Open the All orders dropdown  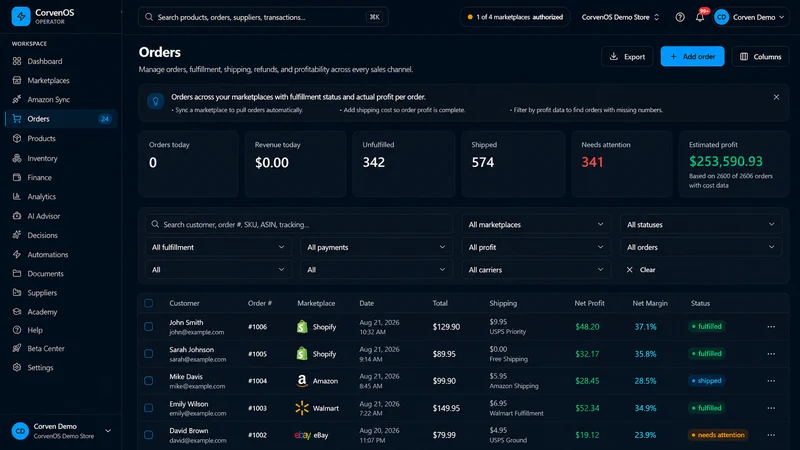coord(701,247)
